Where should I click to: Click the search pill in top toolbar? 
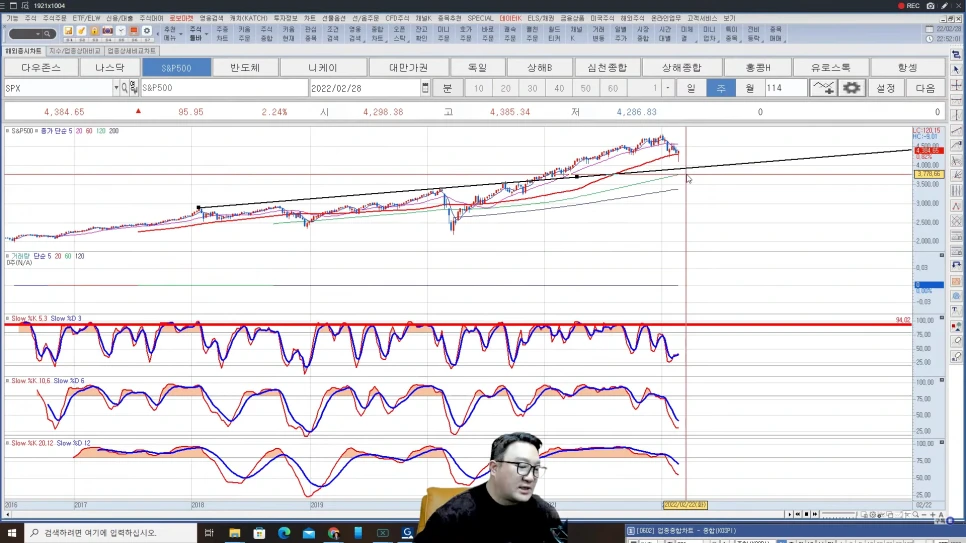[32, 34]
